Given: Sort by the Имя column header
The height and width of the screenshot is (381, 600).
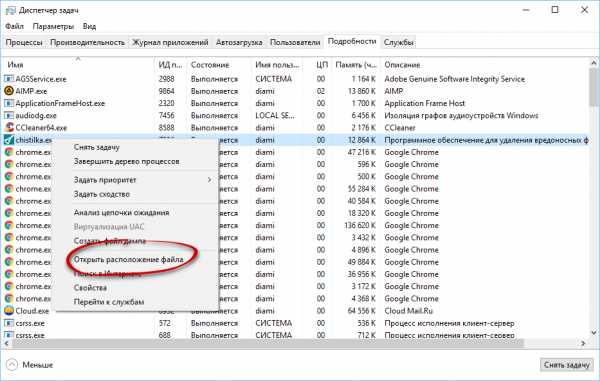Looking at the screenshot, I should click(x=15, y=65).
